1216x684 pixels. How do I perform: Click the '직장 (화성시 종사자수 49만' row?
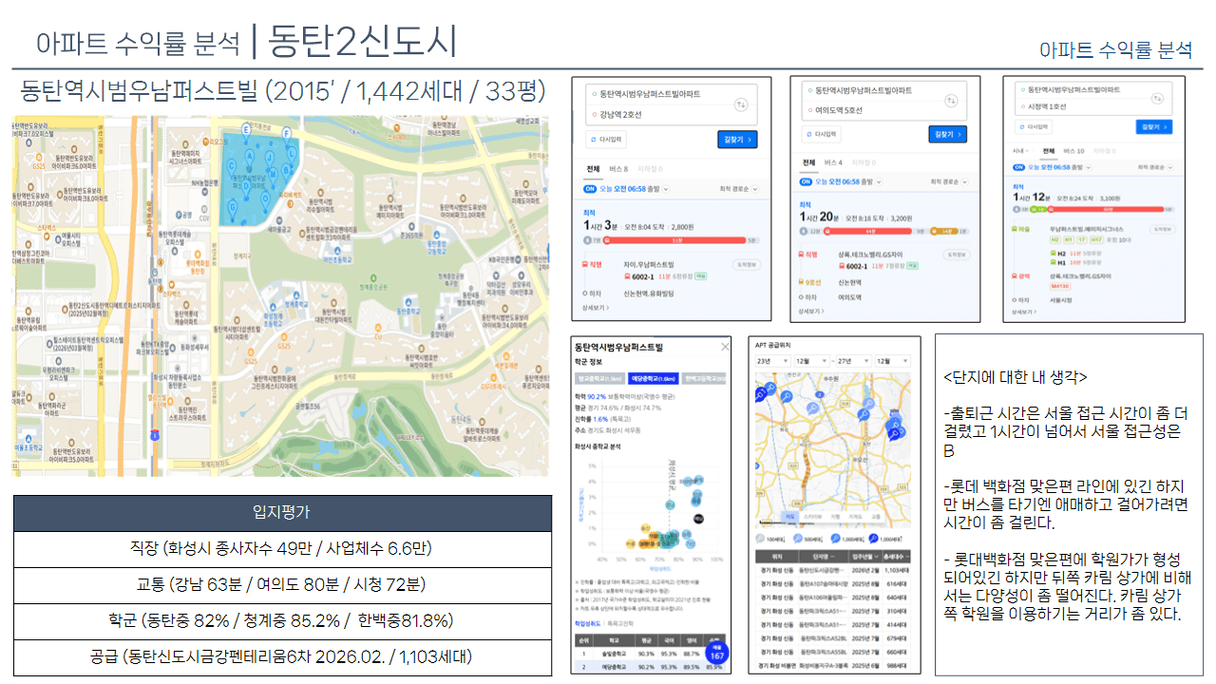(x=282, y=548)
